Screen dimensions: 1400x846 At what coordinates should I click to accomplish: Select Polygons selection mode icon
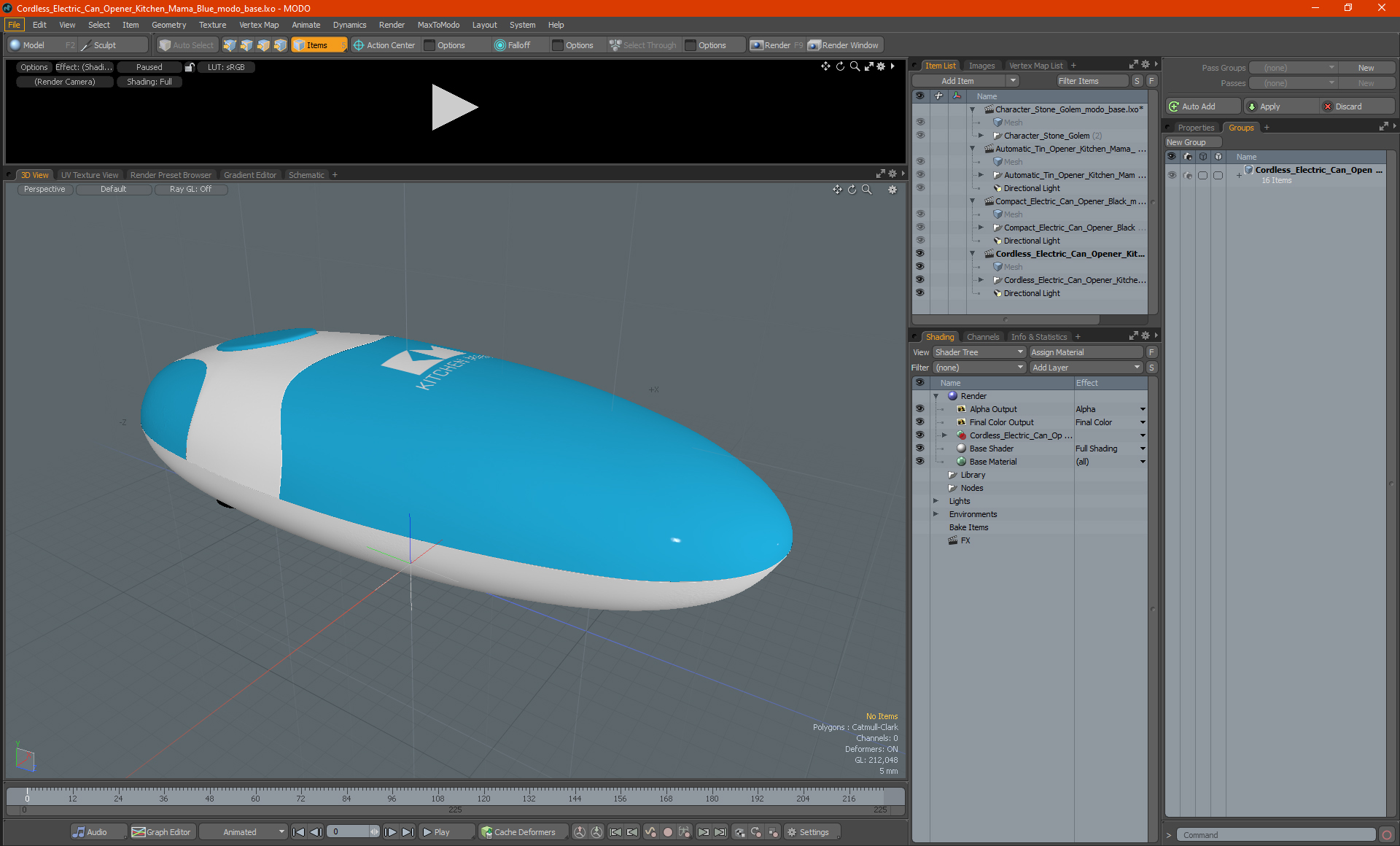pos(263,45)
